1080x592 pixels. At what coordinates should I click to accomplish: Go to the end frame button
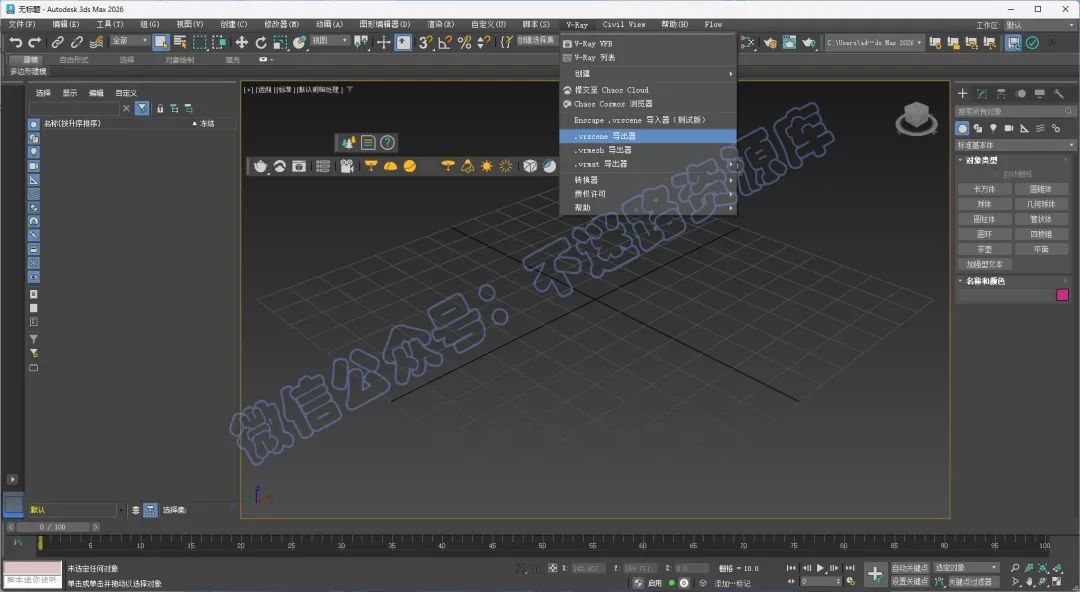pos(850,568)
